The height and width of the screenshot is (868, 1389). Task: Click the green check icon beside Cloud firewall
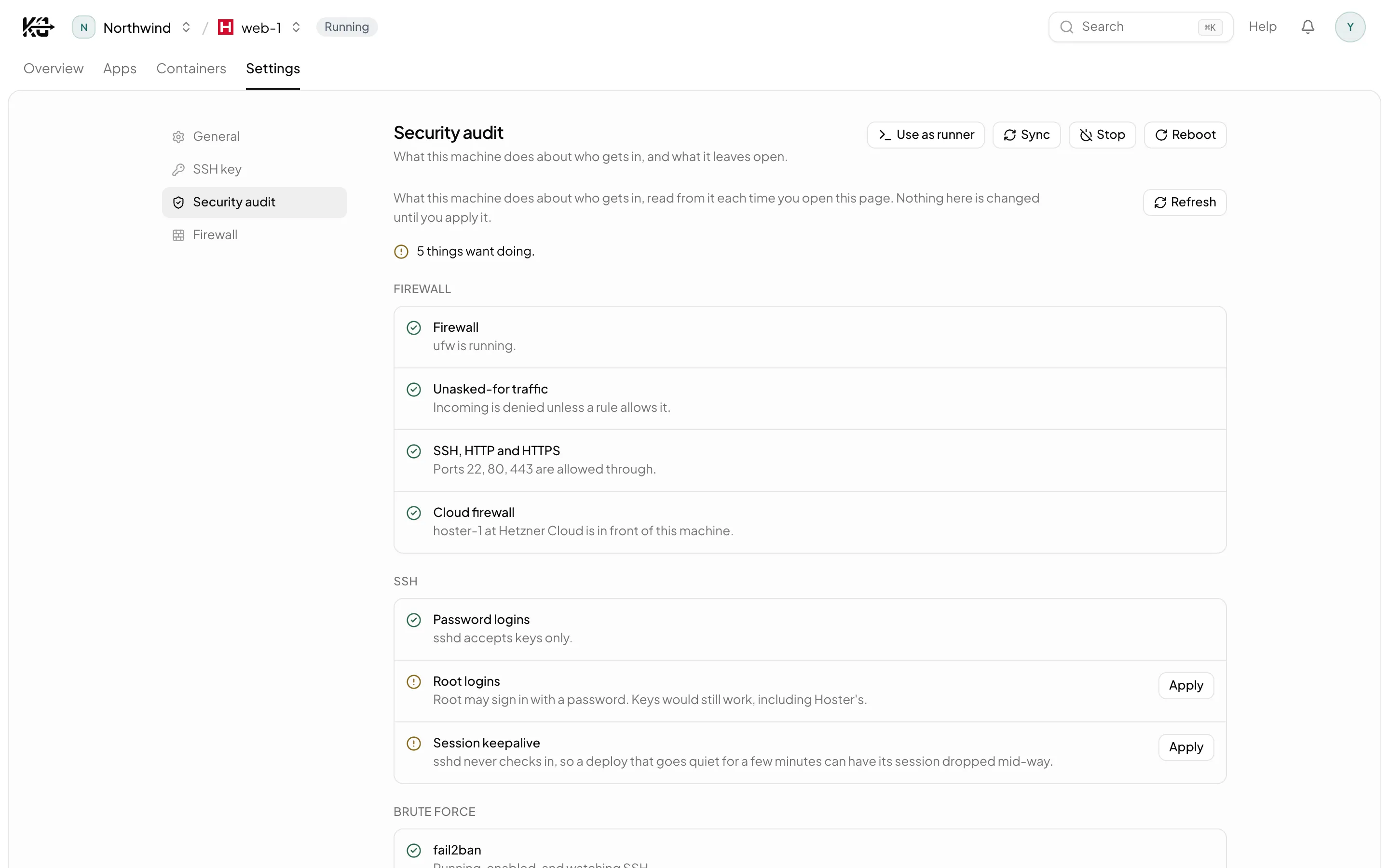point(414,513)
